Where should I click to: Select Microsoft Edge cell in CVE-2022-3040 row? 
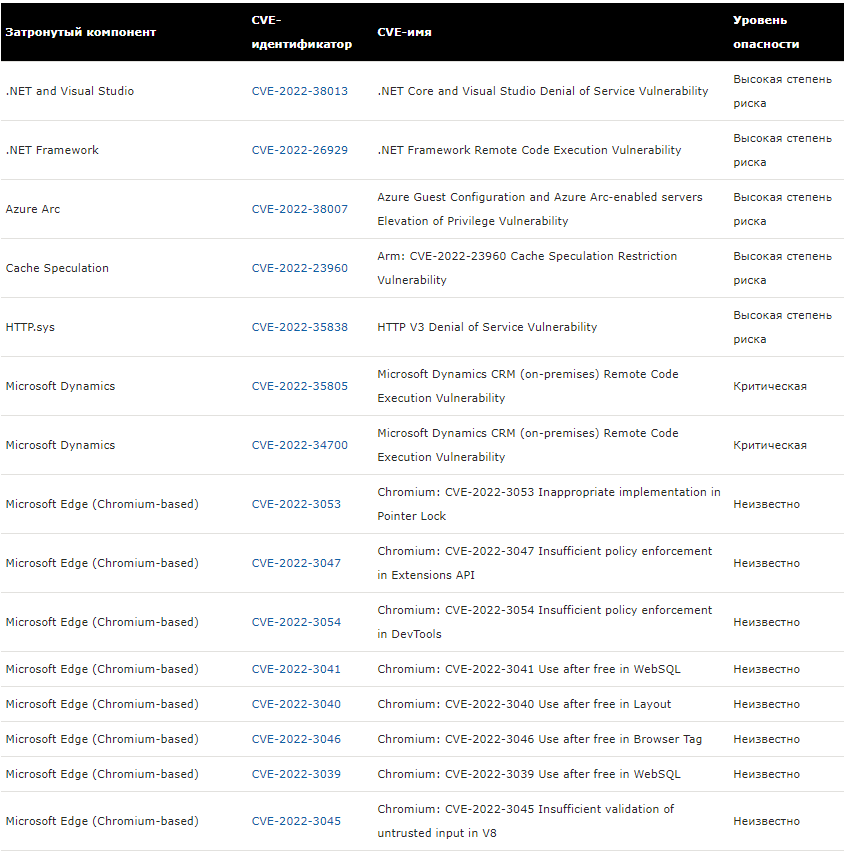[102, 704]
